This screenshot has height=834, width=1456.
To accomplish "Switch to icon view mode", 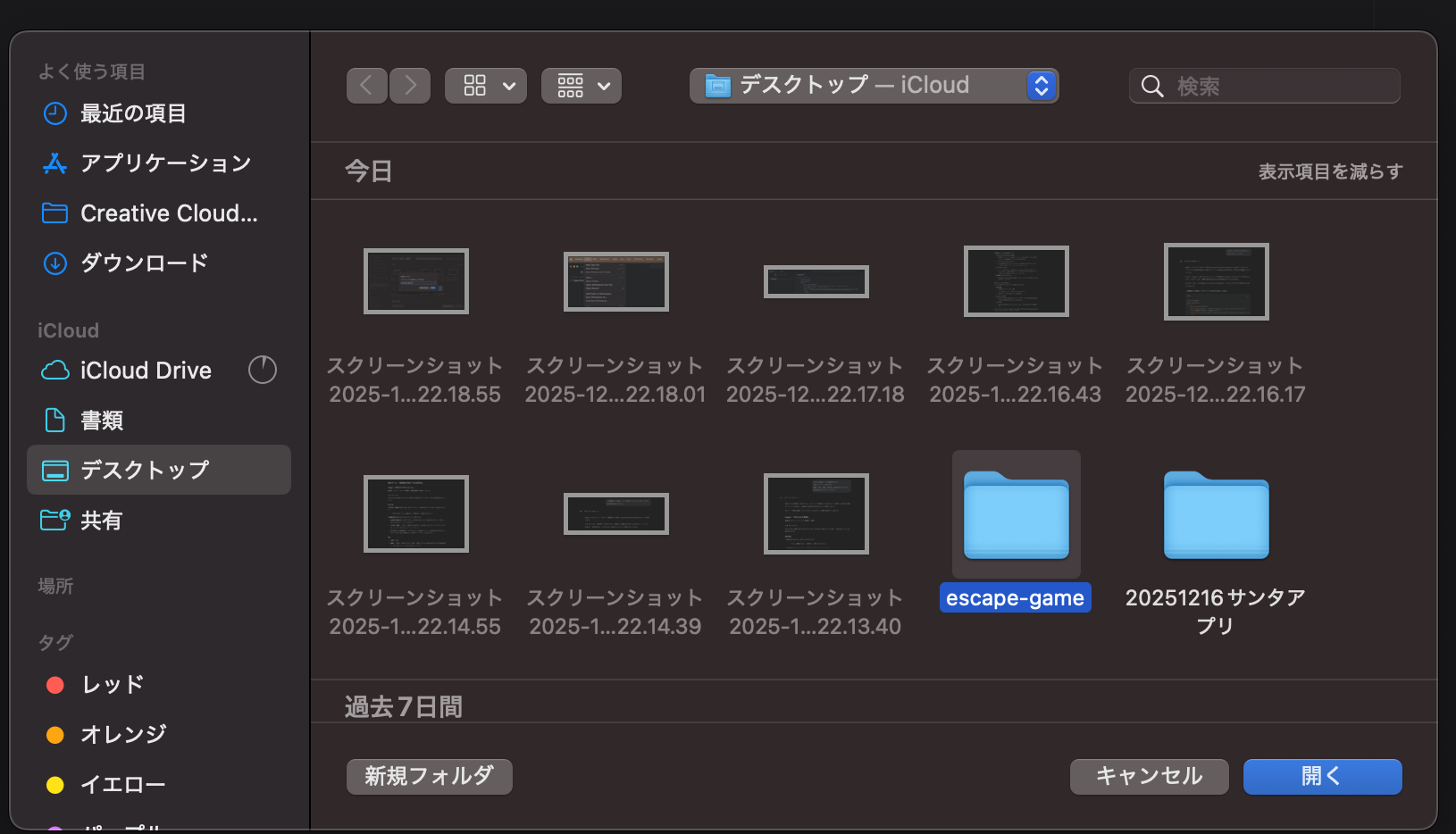I will 476,85.
